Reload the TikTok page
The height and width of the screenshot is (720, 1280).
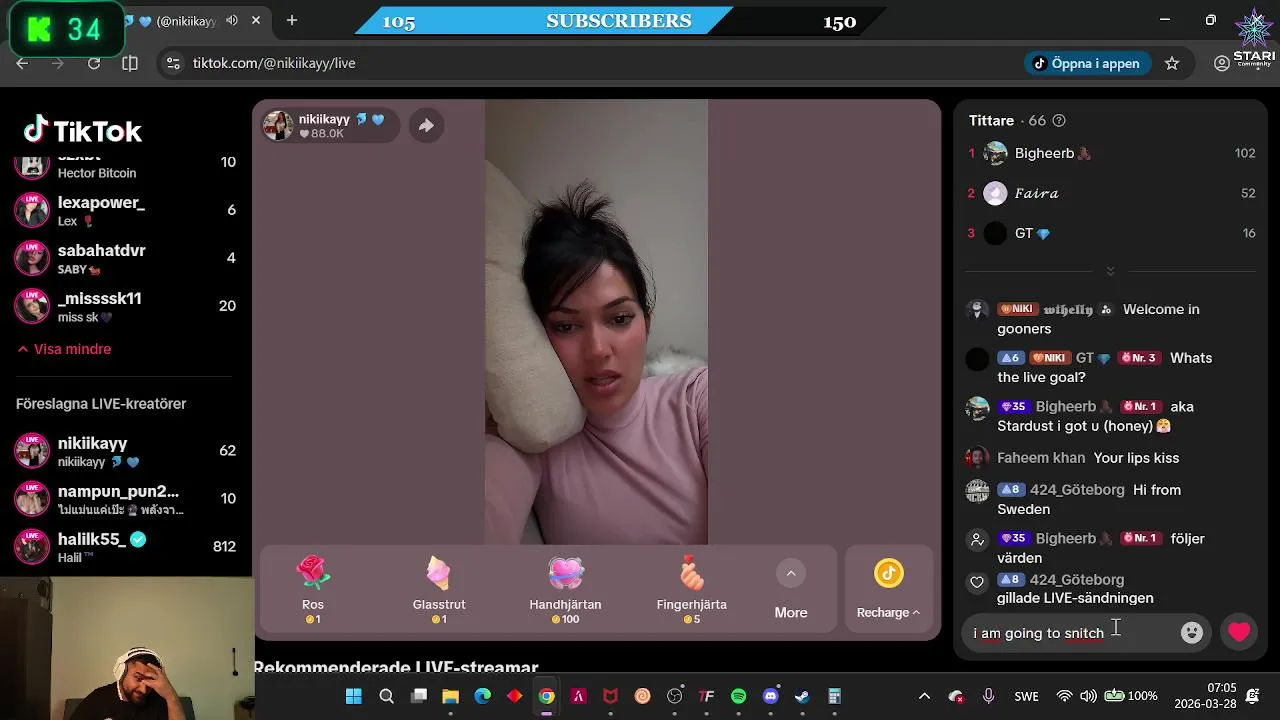click(x=94, y=63)
